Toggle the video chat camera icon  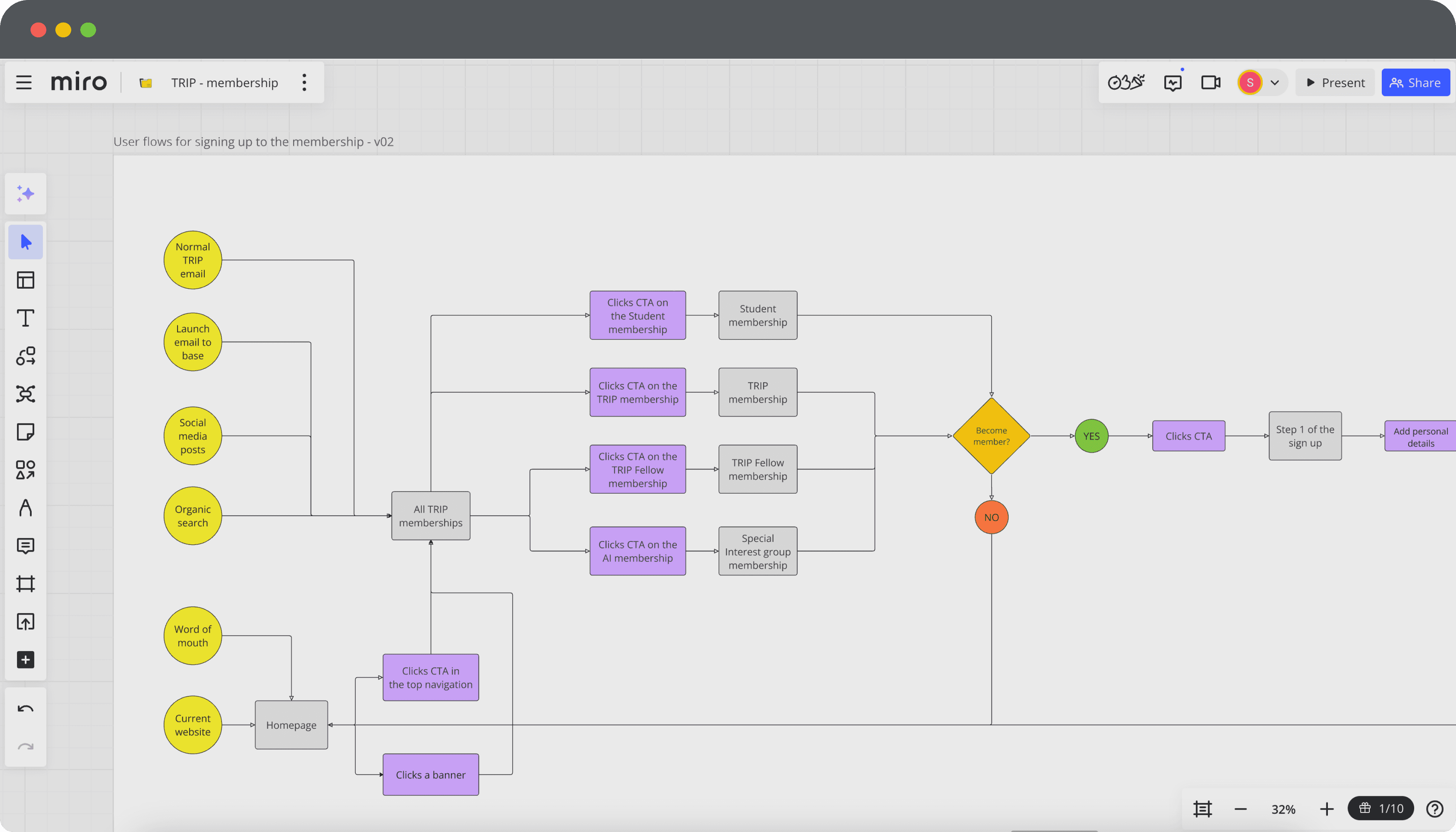(x=1210, y=83)
